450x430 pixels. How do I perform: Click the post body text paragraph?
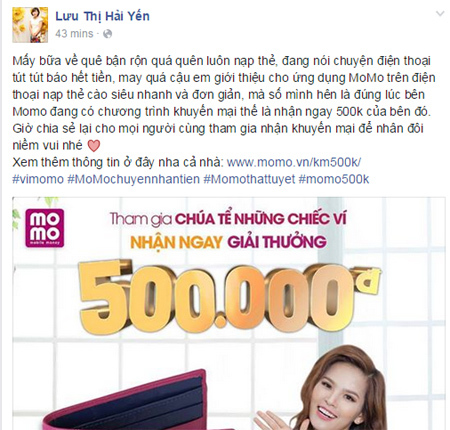[224, 103]
